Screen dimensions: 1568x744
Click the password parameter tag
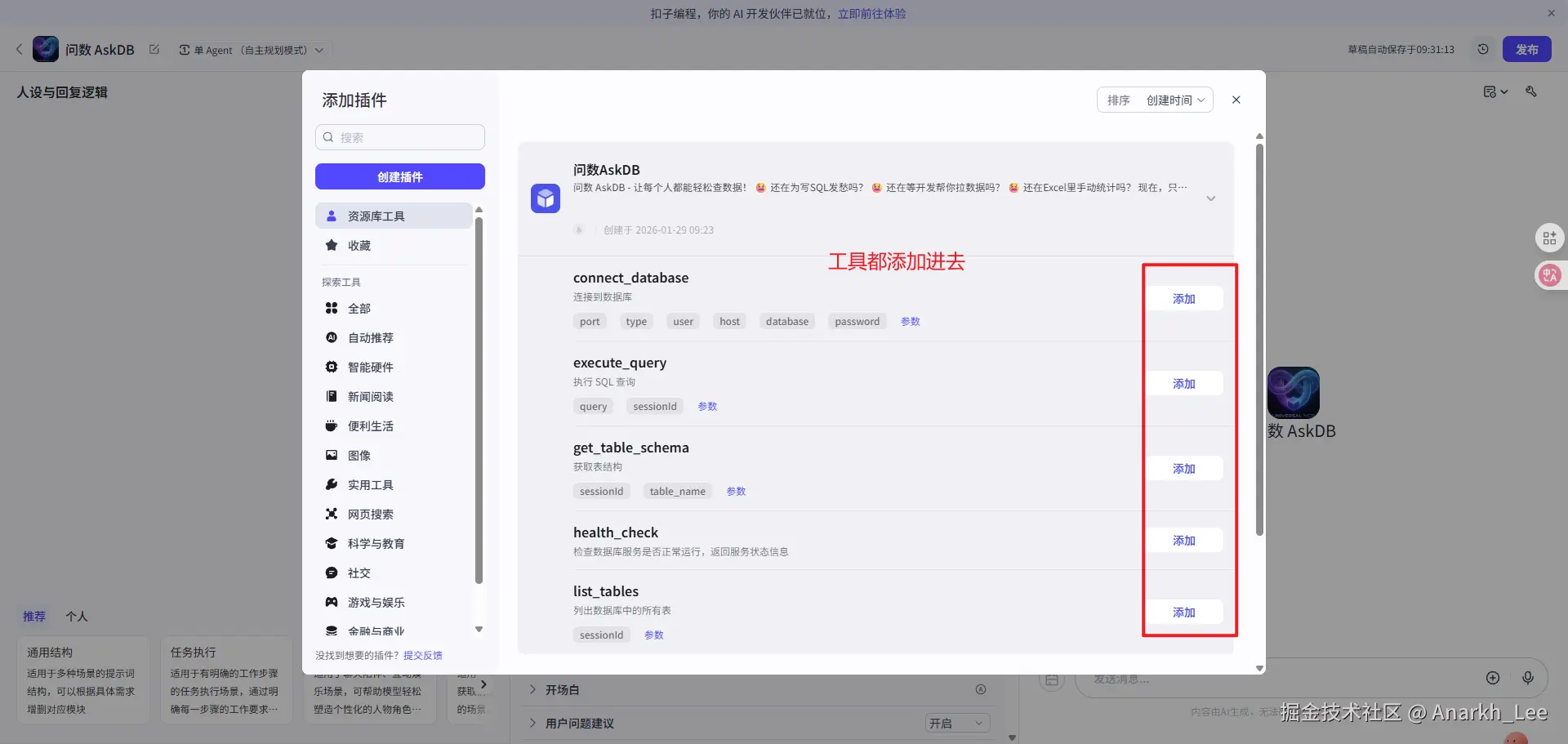click(857, 322)
